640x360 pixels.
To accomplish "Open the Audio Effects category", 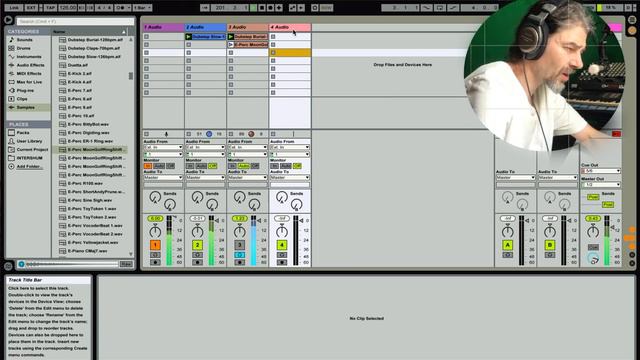I will [x=30, y=65].
